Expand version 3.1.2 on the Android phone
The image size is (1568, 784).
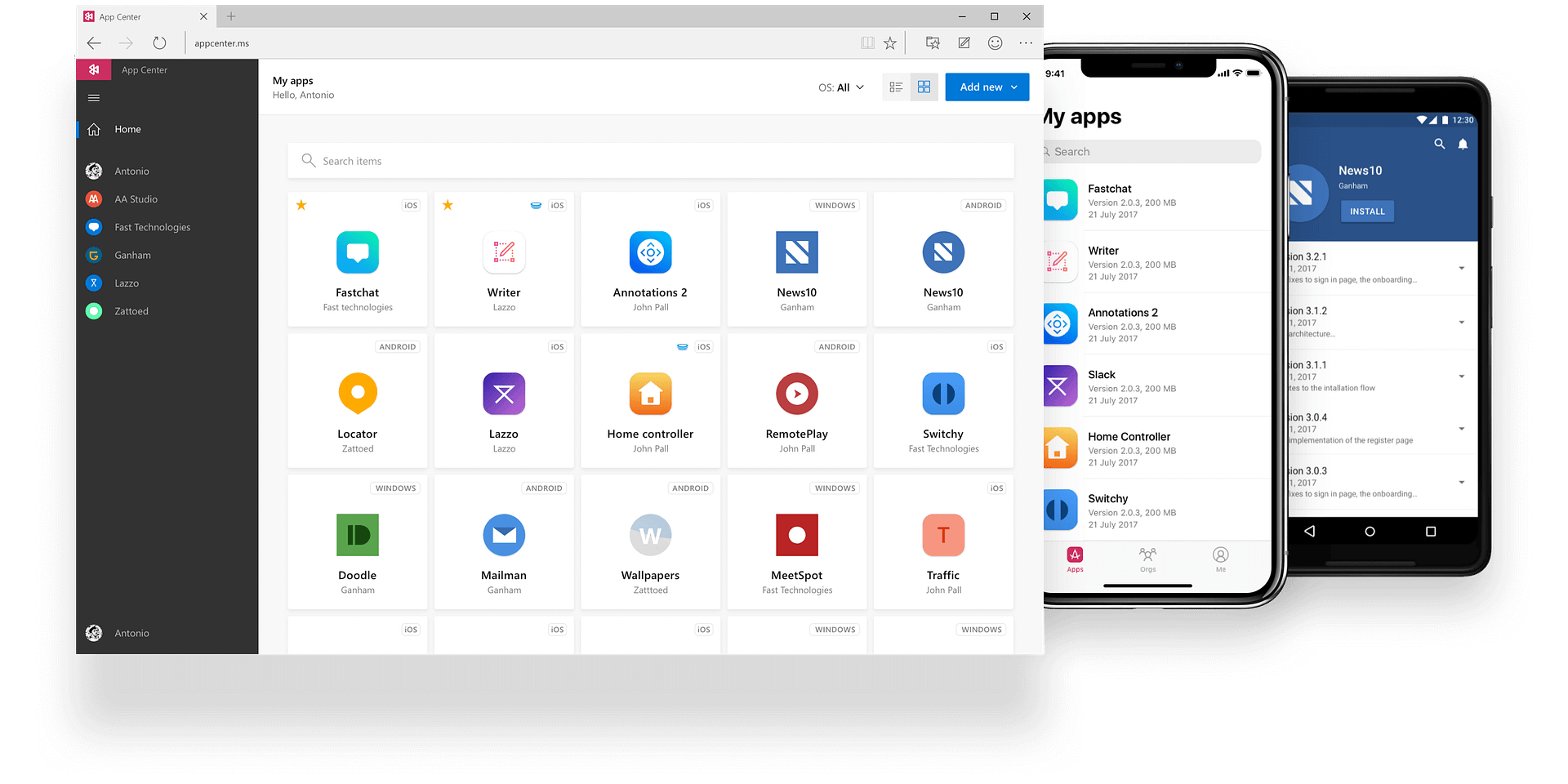(1462, 322)
